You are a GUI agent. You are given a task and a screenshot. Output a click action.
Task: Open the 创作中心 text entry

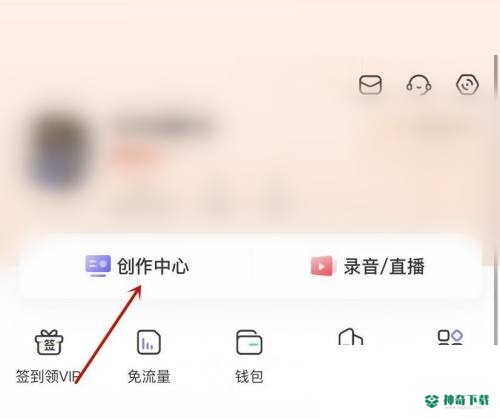(x=153, y=266)
